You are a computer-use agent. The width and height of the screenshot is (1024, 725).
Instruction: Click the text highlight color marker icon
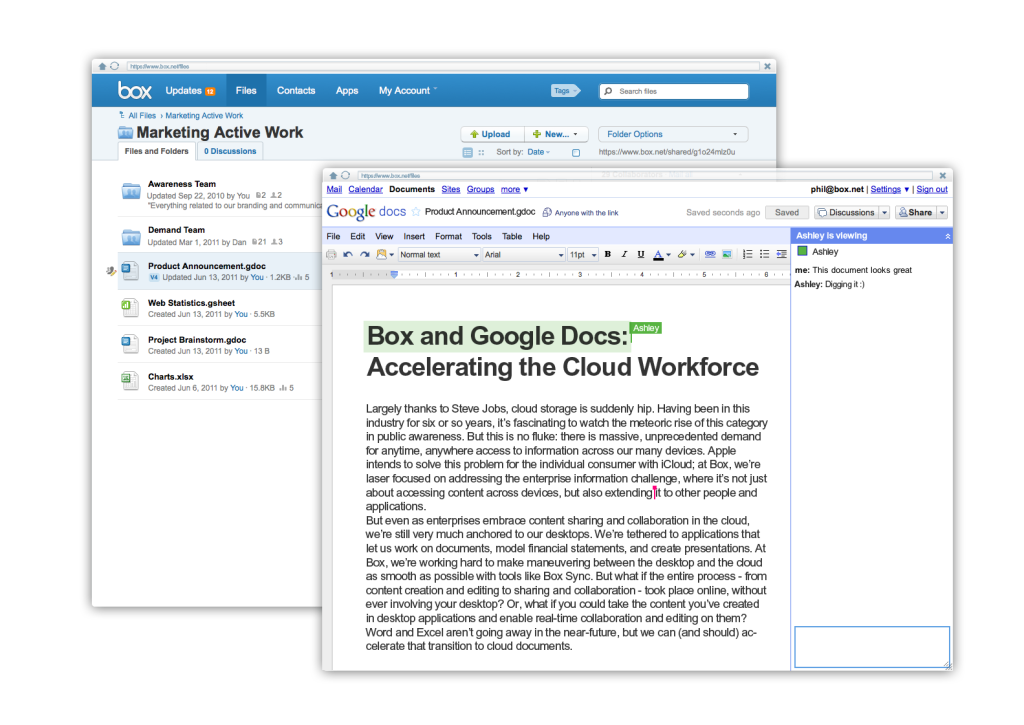point(682,254)
